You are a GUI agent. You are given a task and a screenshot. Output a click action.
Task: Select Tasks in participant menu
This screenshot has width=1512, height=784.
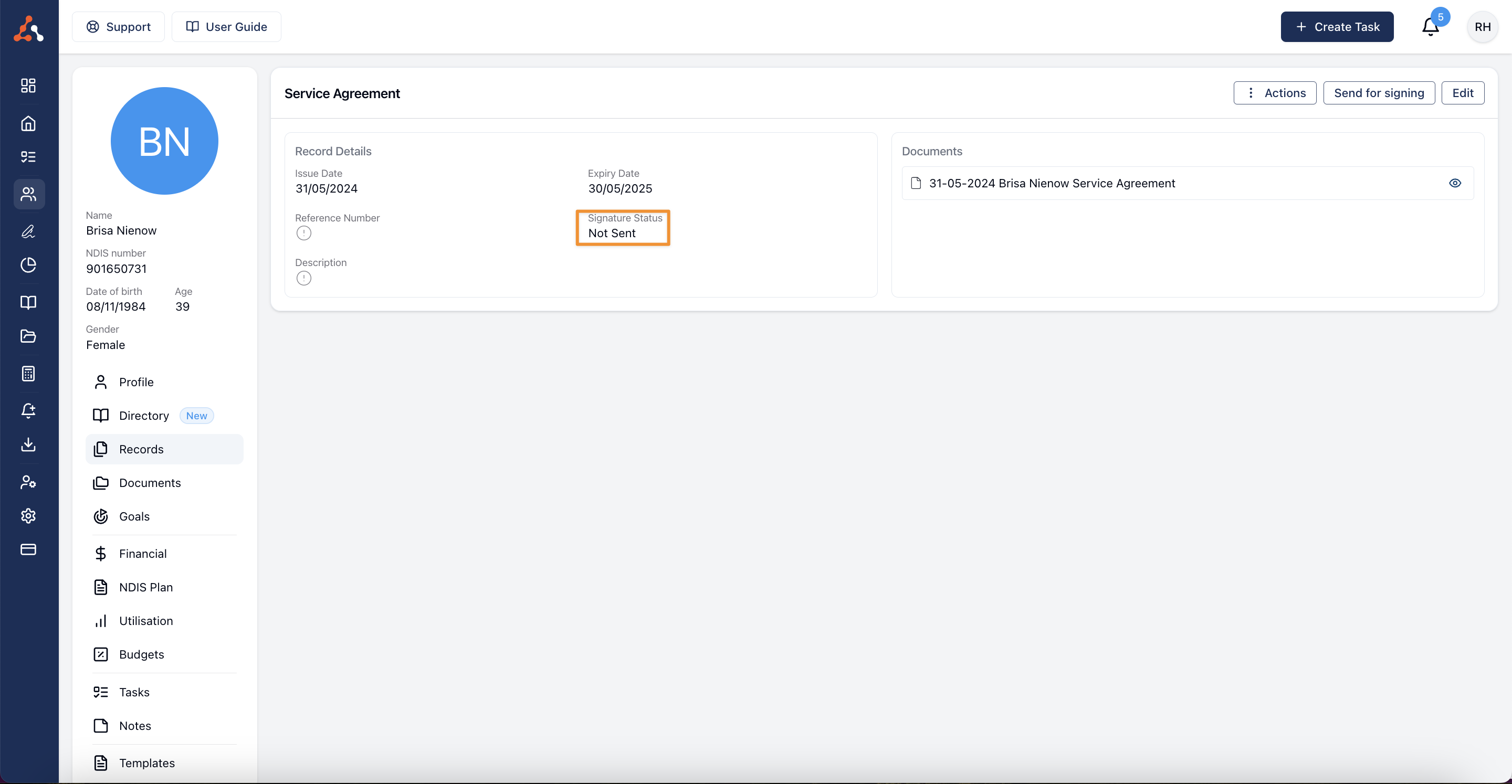coord(164,692)
